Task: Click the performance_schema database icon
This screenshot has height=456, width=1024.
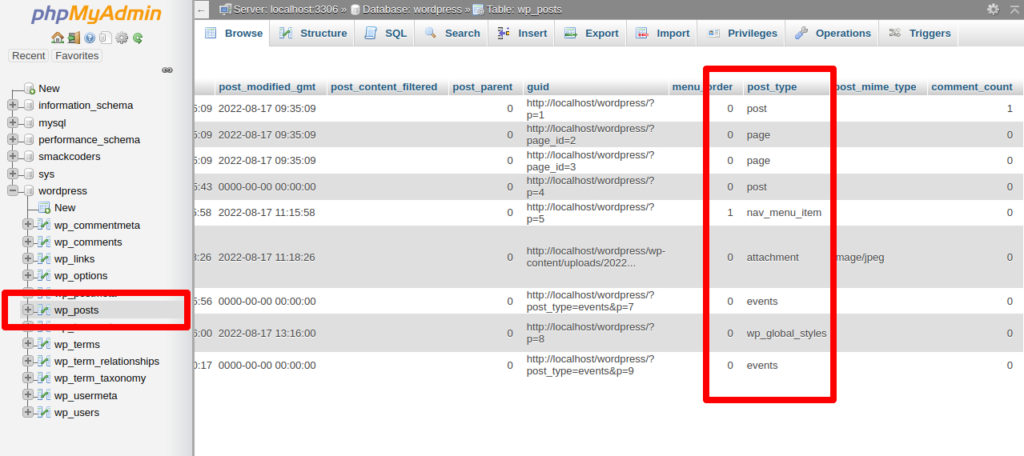Action: point(29,140)
